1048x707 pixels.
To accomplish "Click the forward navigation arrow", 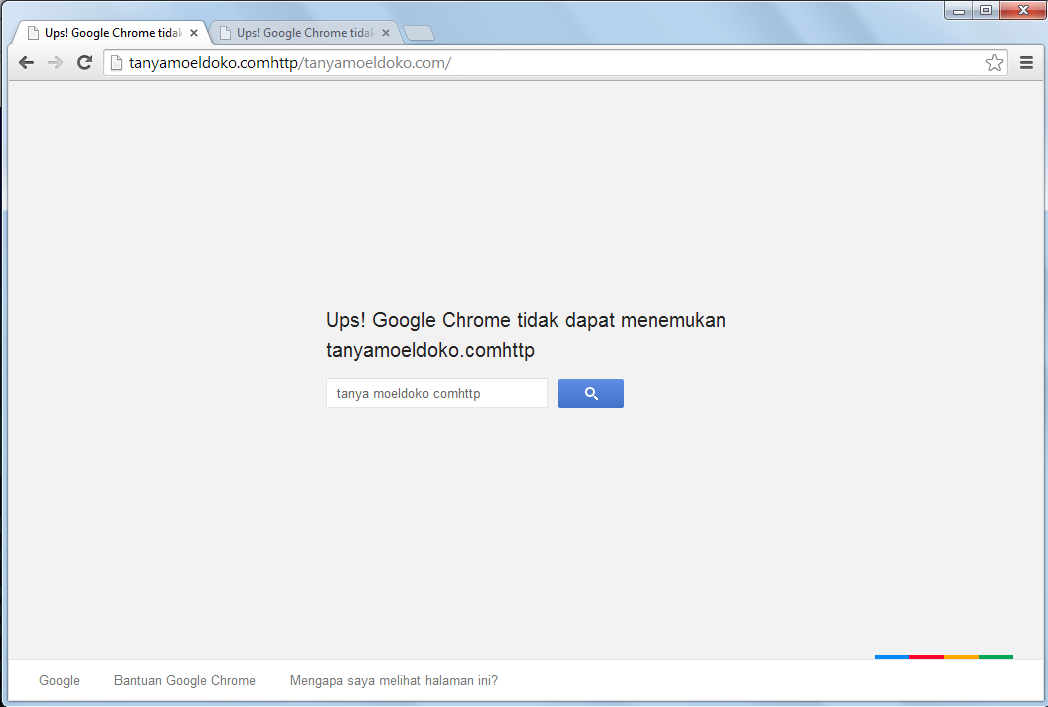I will click(55, 63).
